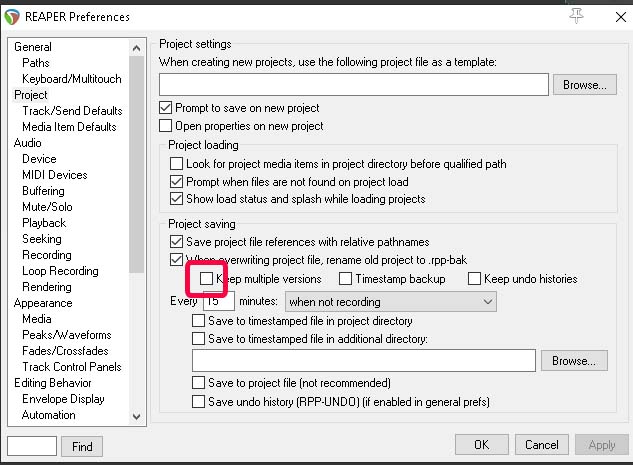Open Envelope Display preferences
The height and width of the screenshot is (465, 633).
pyautogui.click(x=63, y=399)
